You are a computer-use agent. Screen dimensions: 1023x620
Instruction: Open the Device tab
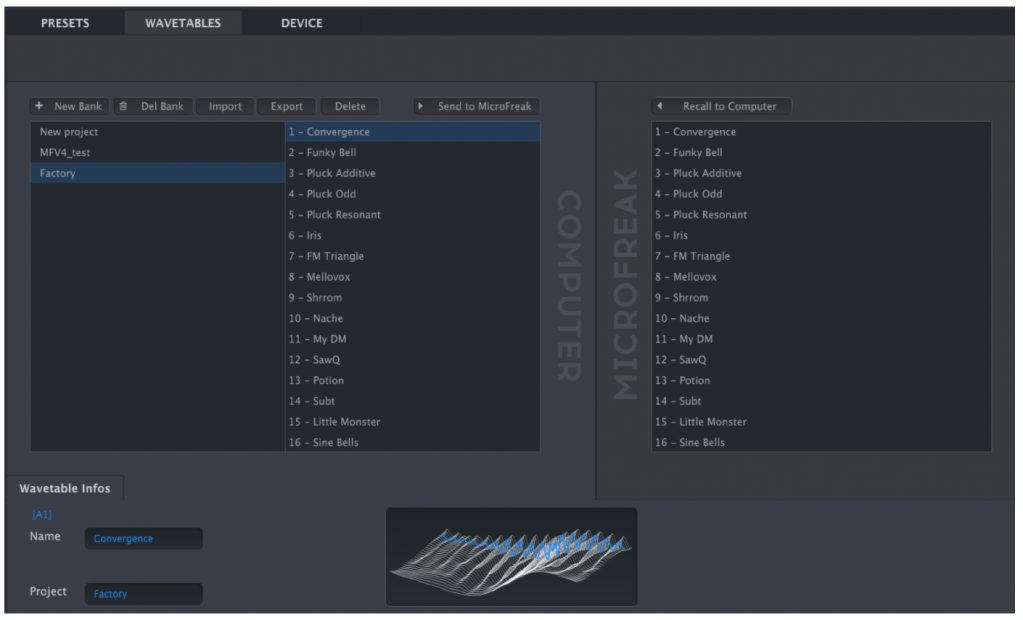[x=301, y=23]
